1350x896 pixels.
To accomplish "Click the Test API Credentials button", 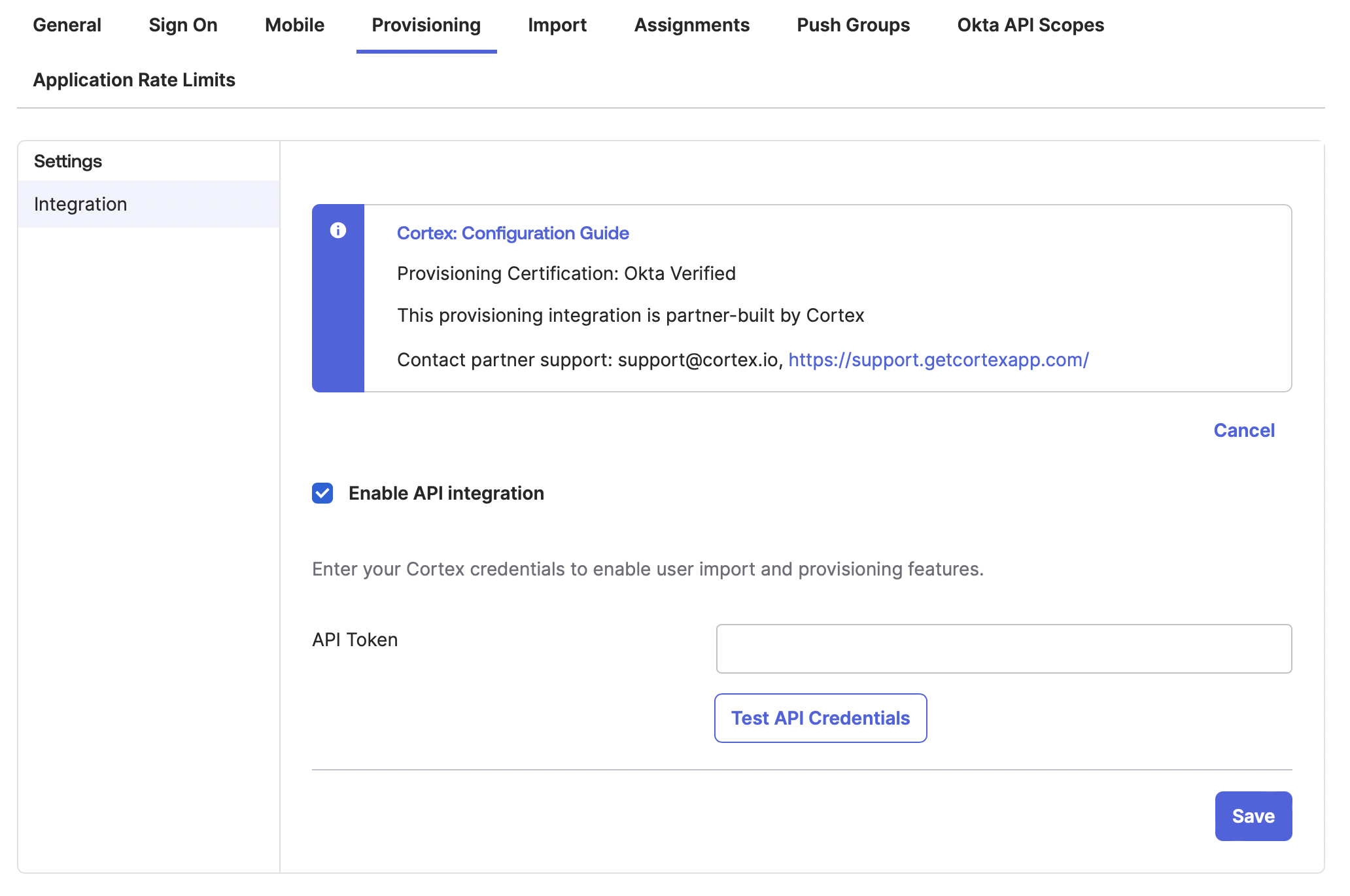I will [x=821, y=718].
